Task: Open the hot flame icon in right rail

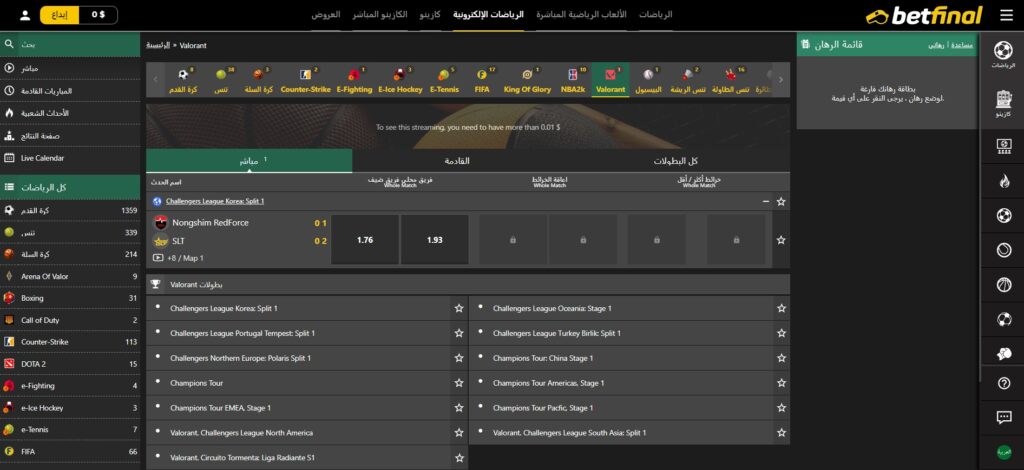Action: (1004, 181)
